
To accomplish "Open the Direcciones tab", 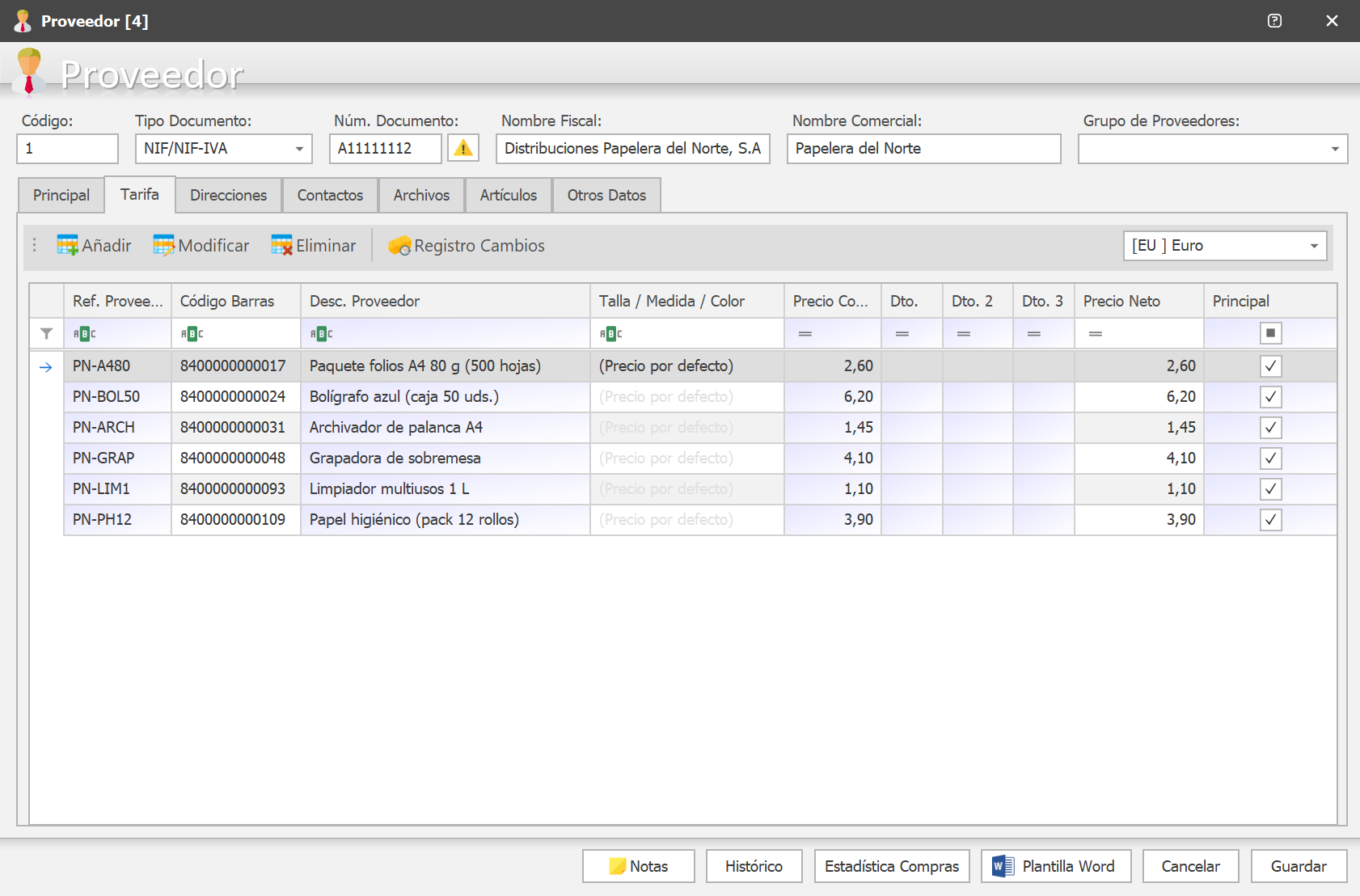I will point(228,195).
